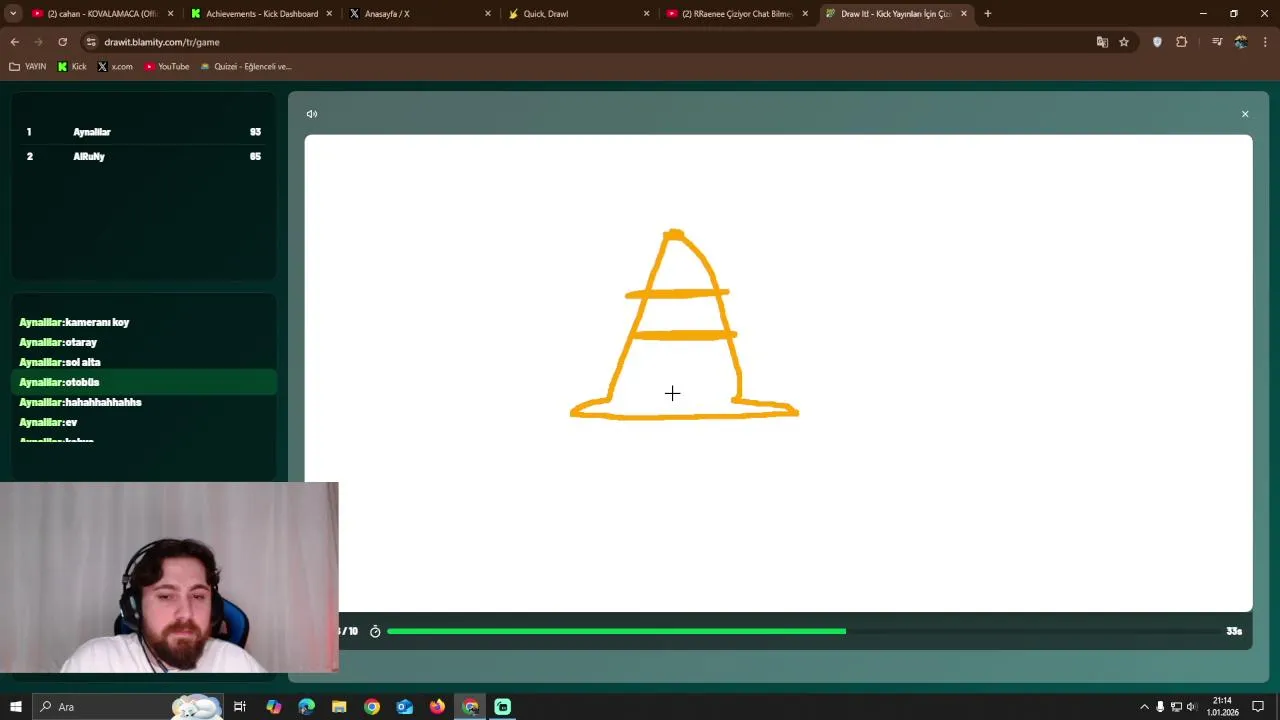Open Firefox from taskbar
This screenshot has width=1280, height=720.
[x=437, y=707]
